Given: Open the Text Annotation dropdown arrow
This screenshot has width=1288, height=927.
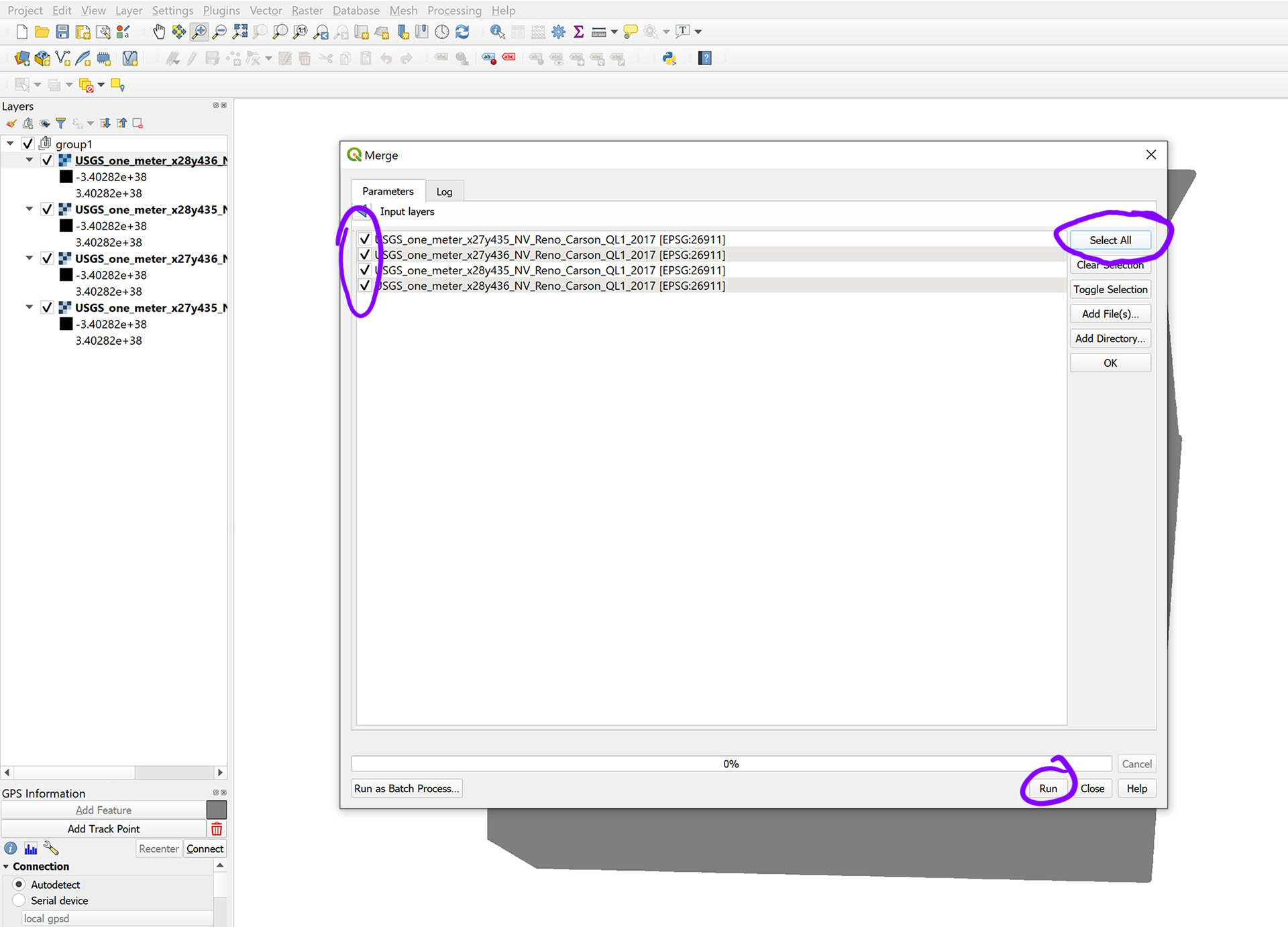Looking at the screenshot, I should click(698, 32).
